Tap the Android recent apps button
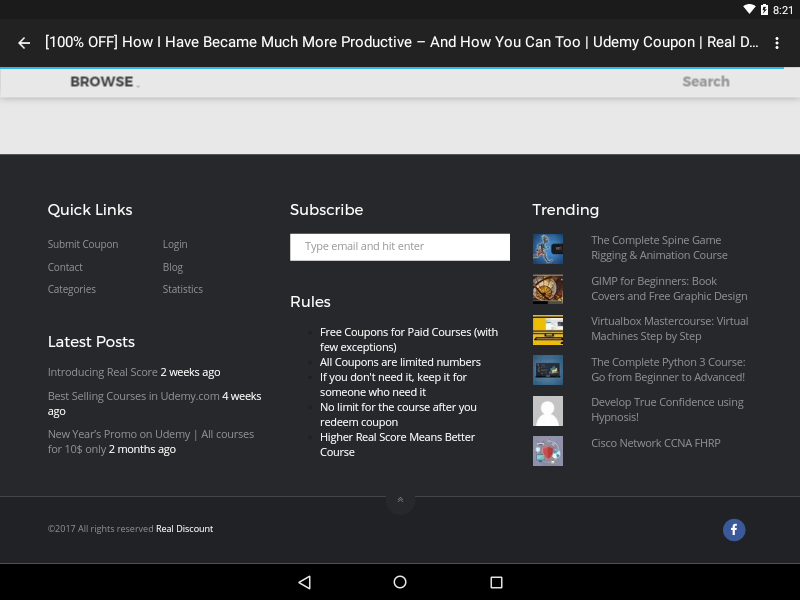800x600 pixels. [x=496, y=582]
